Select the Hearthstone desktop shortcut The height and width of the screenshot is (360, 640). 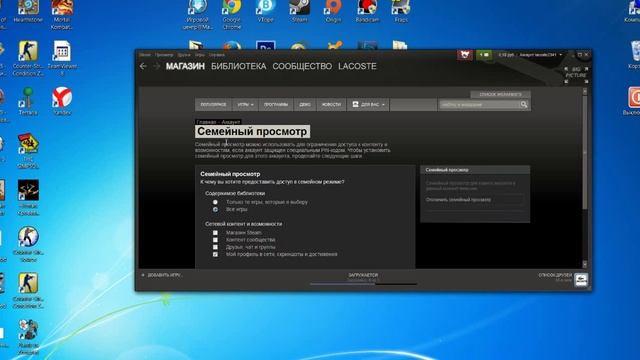tap(28, 12)
